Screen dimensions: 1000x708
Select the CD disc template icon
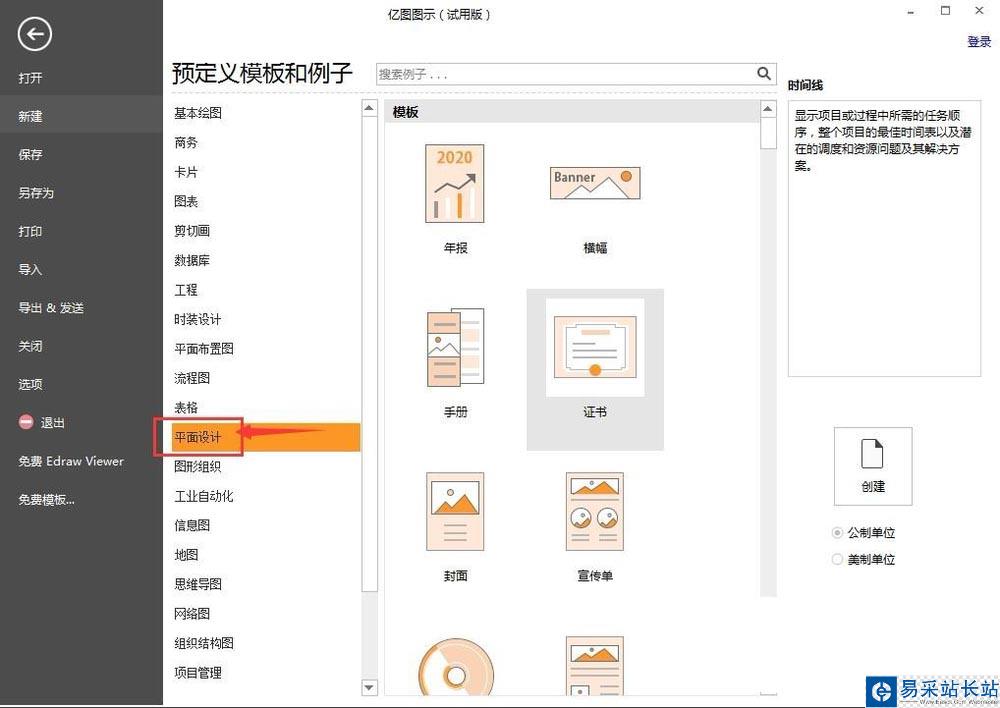[x=455, y=667]
